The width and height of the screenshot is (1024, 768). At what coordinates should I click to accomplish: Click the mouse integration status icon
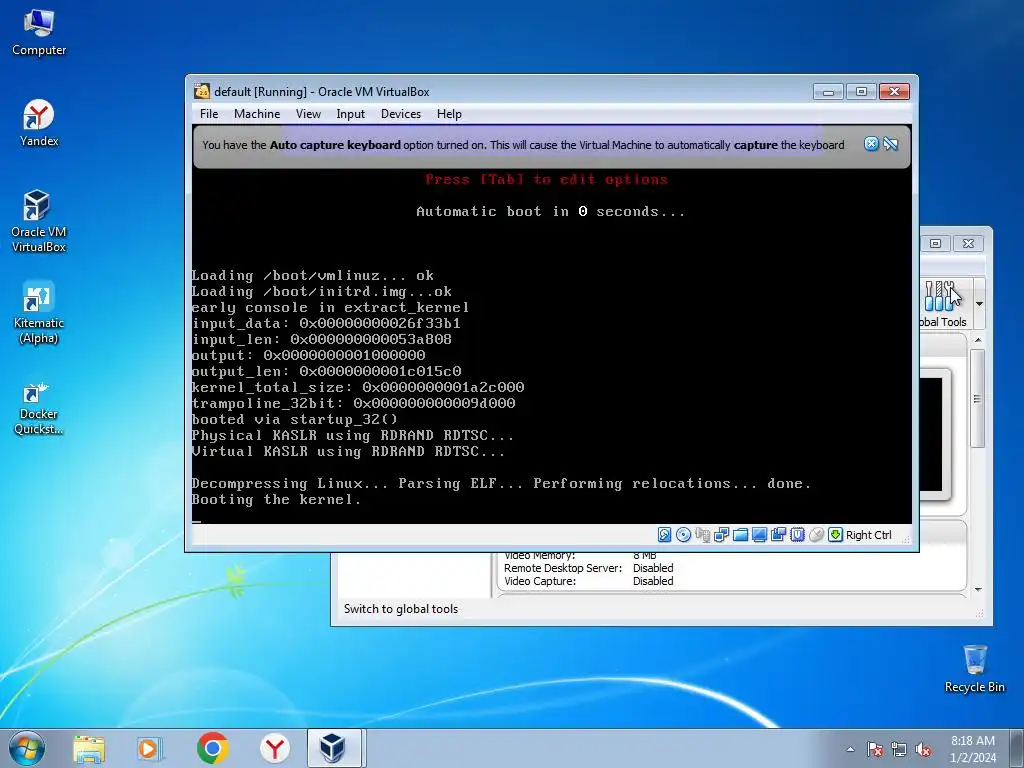816,535
